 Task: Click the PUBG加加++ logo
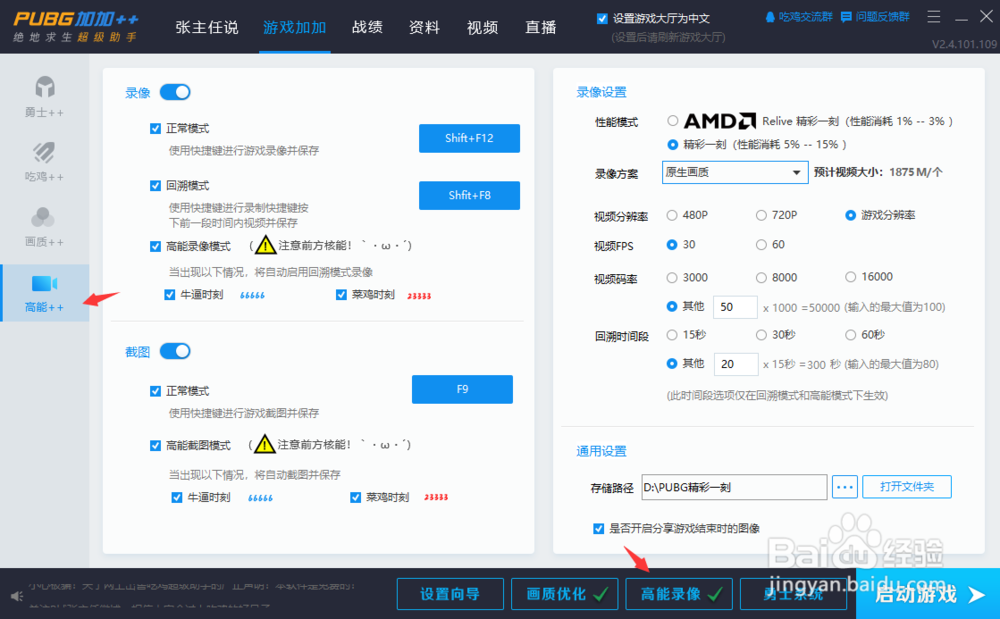tap(75, 26)
